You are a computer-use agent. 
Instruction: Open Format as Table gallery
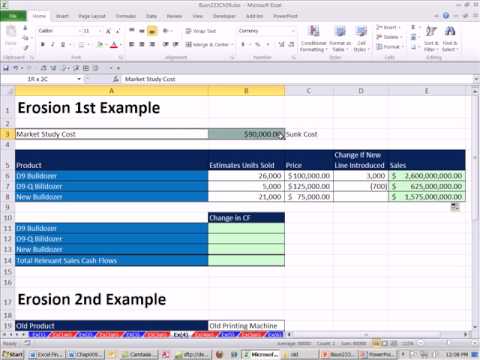pos(340,38)
